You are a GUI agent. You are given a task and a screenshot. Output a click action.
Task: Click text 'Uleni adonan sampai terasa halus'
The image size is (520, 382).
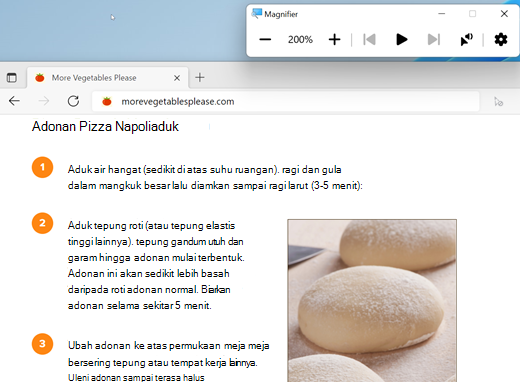tap(136, 377)
